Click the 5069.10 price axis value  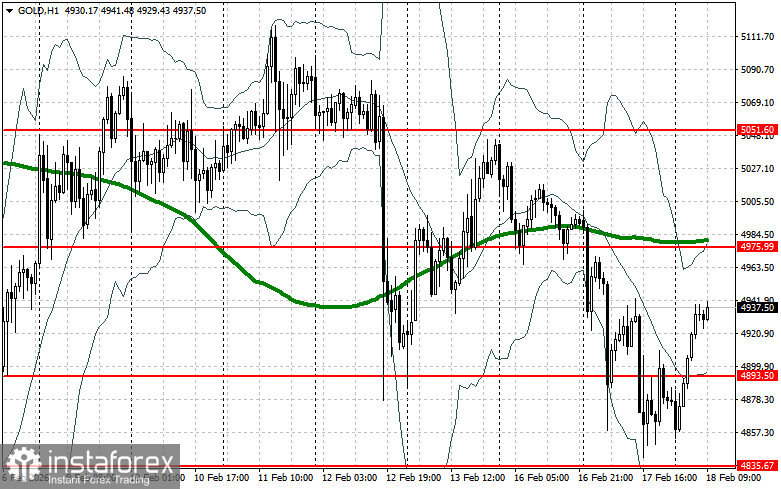pos(758,103)
